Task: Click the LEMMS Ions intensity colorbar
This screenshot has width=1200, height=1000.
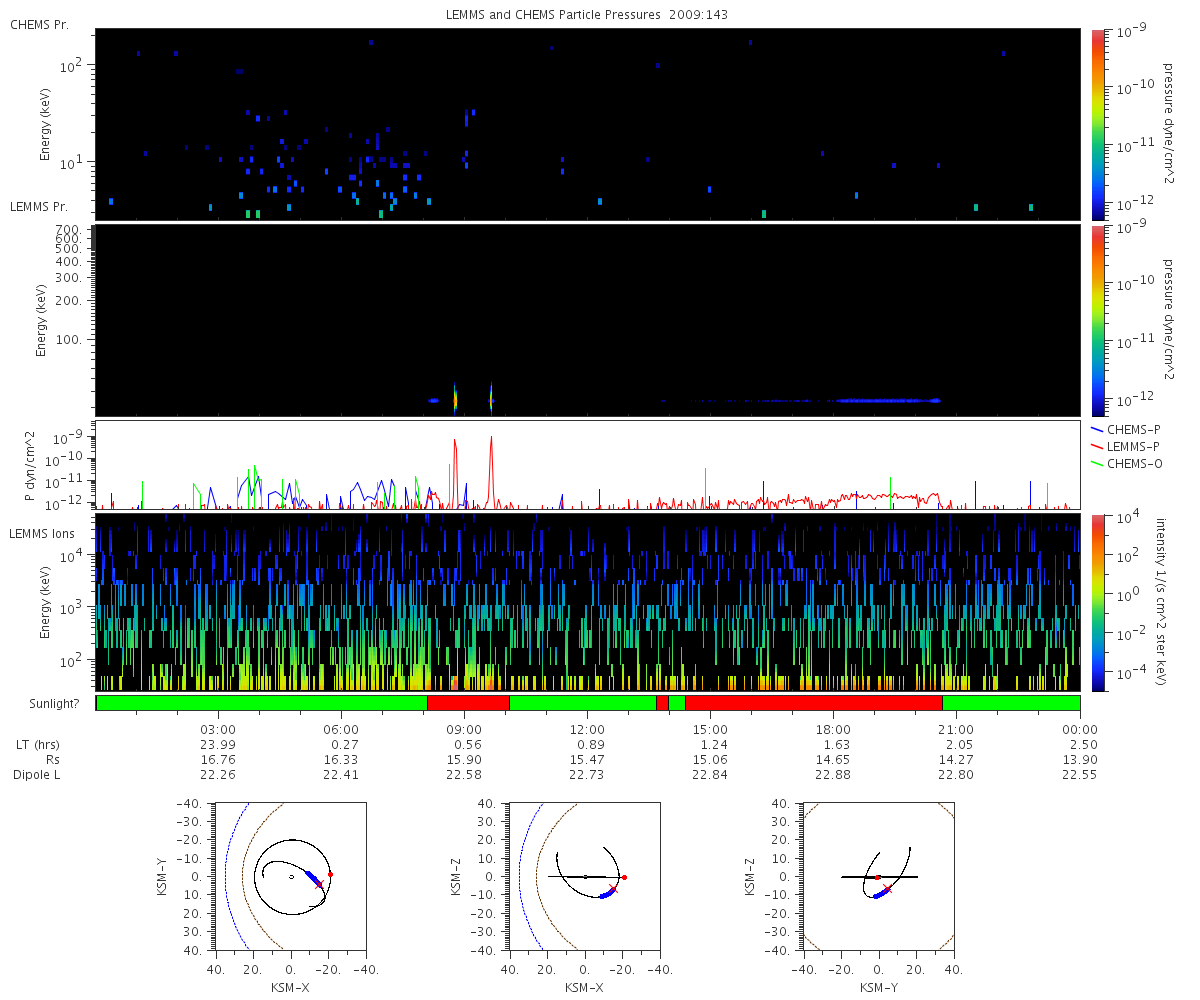Action: click(1098, 602)
